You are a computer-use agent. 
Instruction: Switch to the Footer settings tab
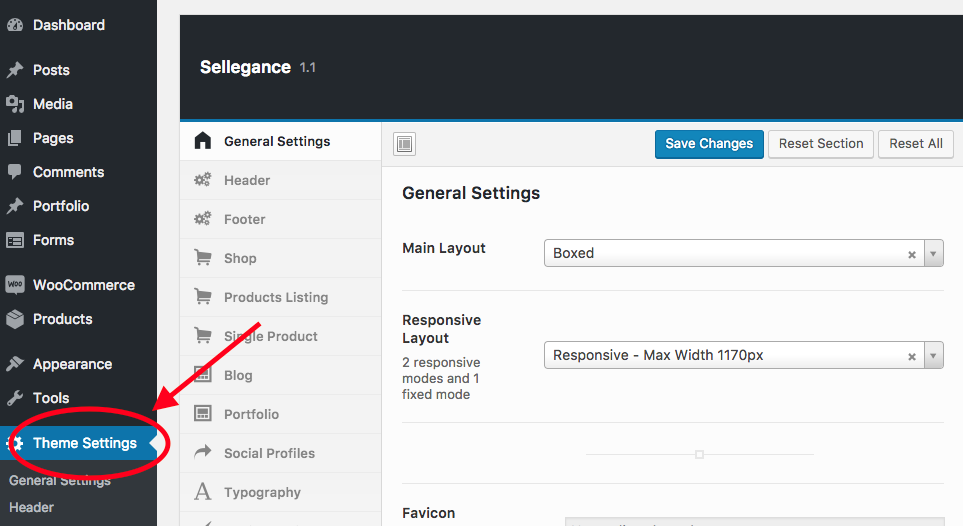pos(281,219)
